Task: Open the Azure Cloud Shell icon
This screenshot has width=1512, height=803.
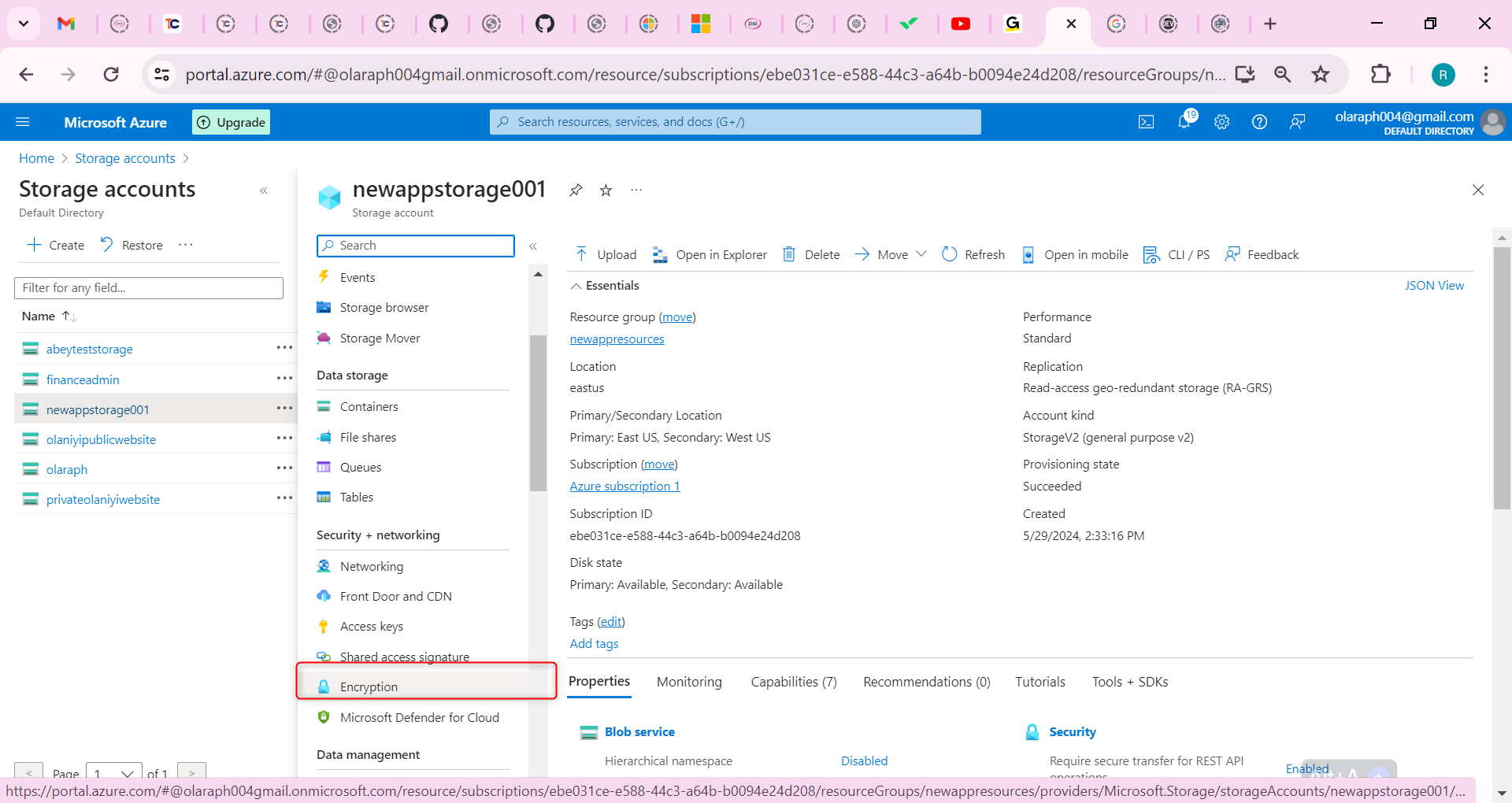Action: pos(1146,122)
